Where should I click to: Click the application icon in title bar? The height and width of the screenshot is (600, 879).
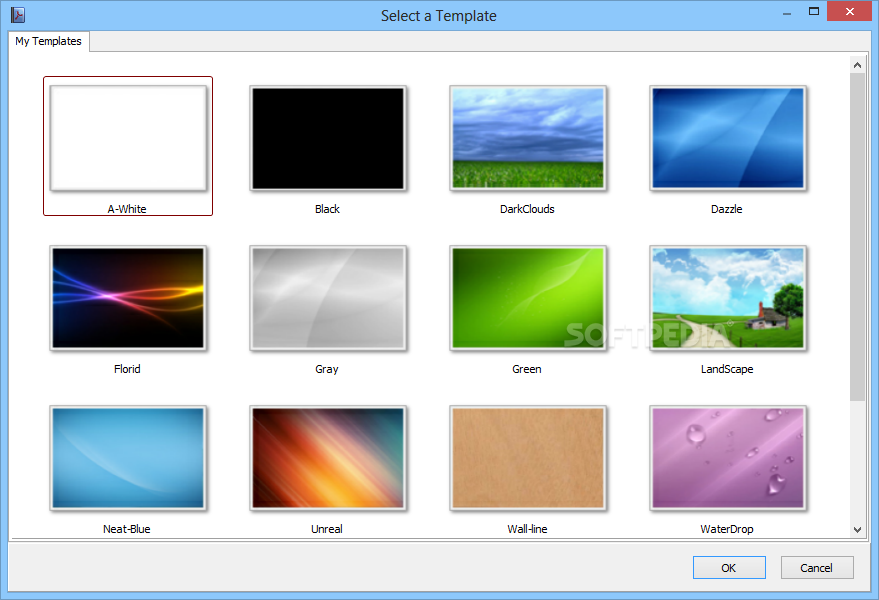[18, 15]
